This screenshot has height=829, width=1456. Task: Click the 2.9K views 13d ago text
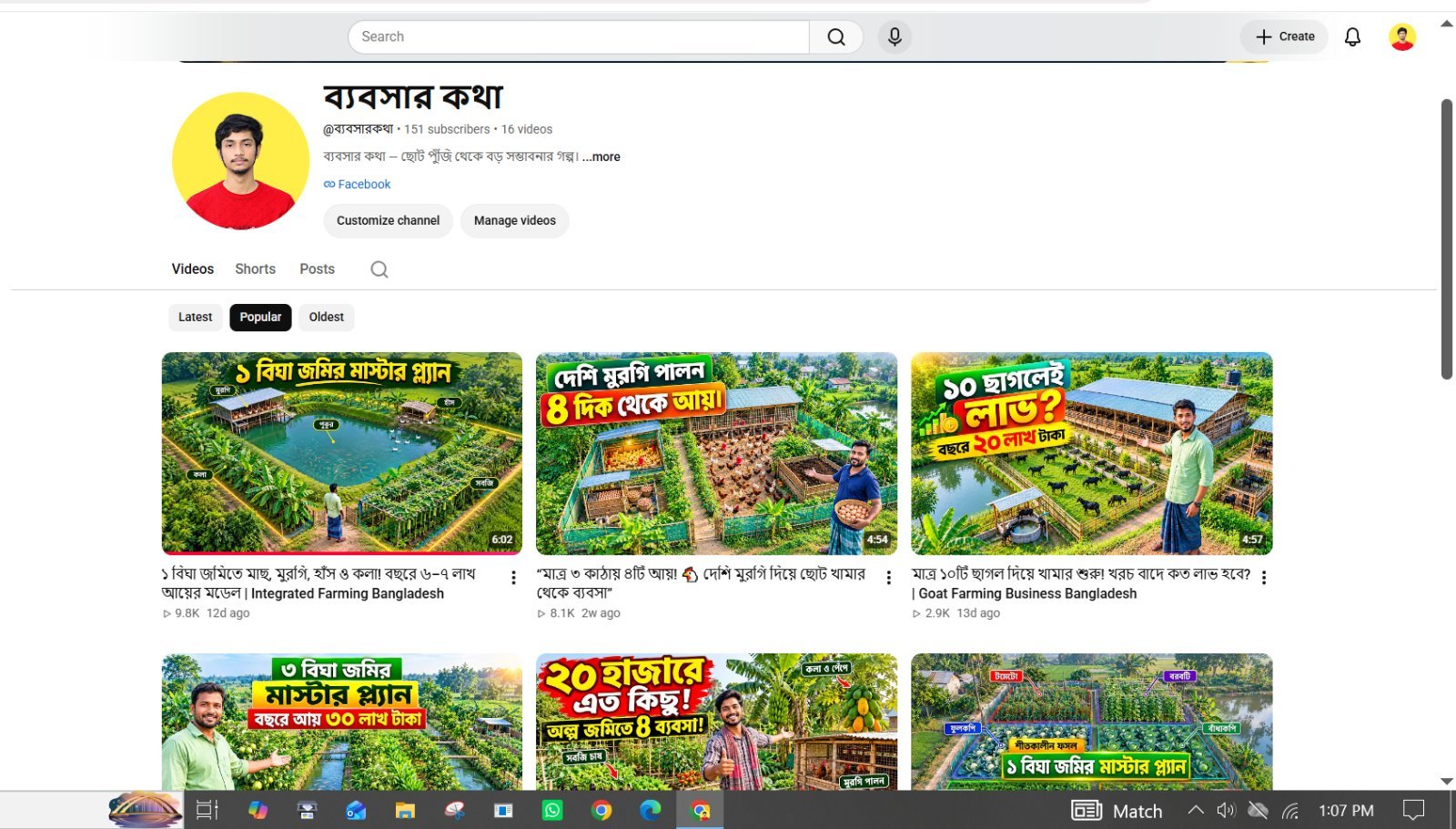click(956, 613)
